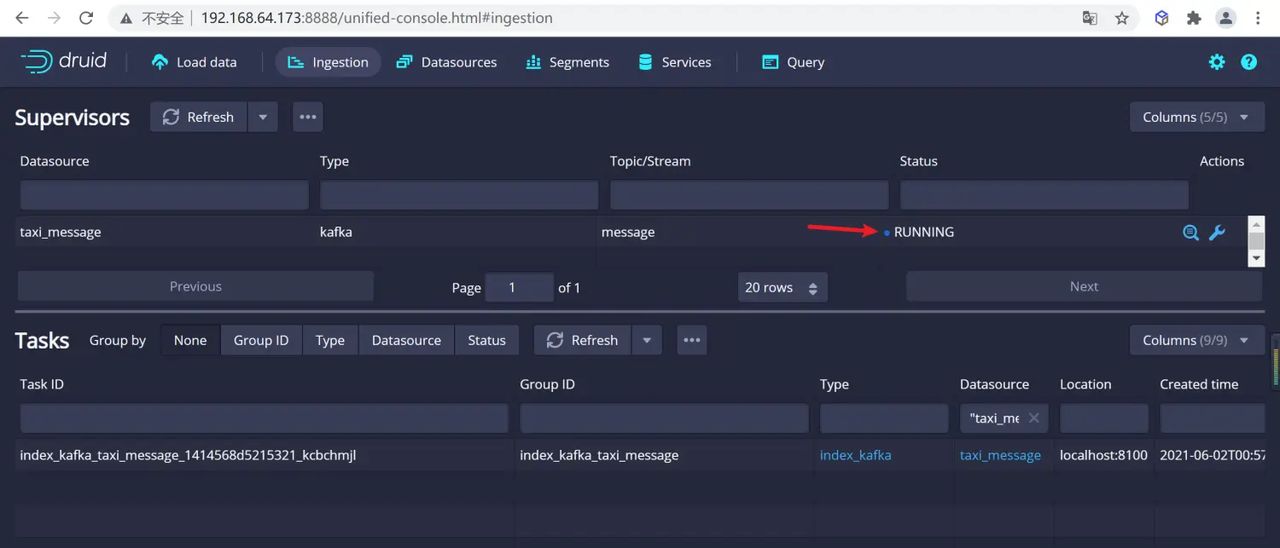The height and width of the screenshot is (548, 1280).
Task: Click the kafka type cell
Action: [x=336, y=232]
